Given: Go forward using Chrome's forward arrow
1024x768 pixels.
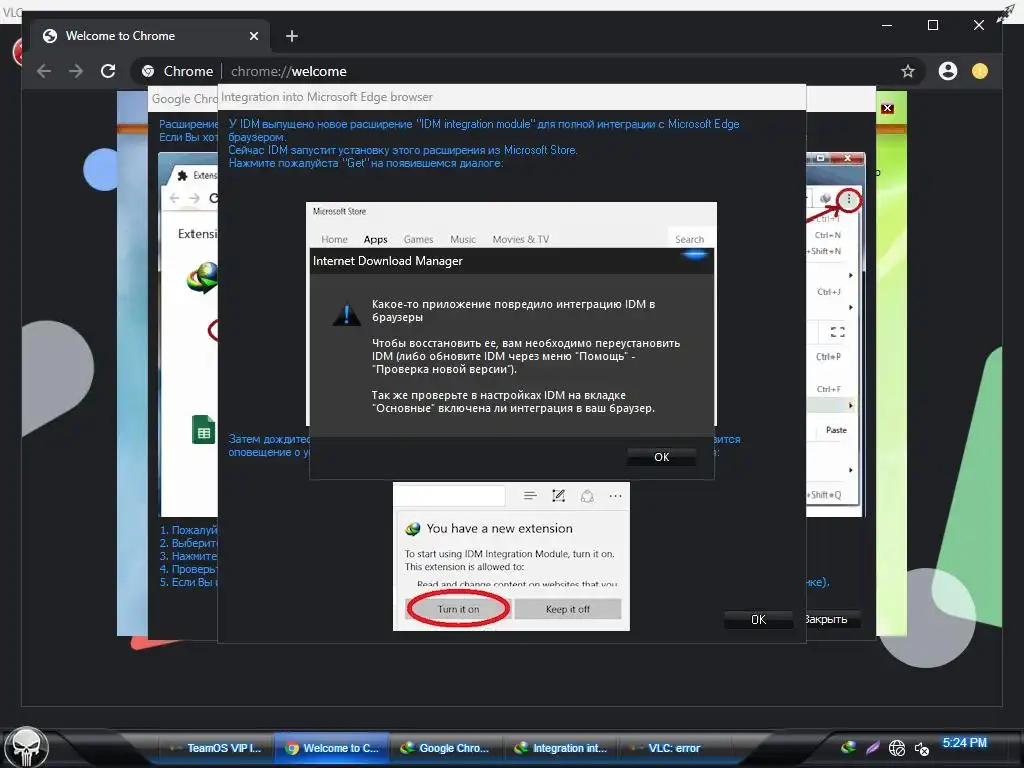Looking at the screenshot, I should tap(76, 71).
